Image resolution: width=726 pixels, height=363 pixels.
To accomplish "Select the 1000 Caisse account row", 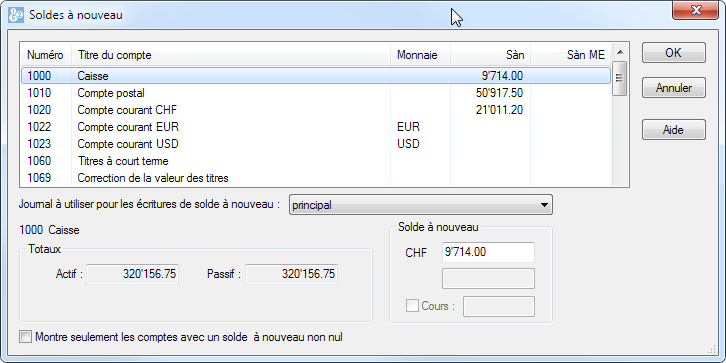I will pos(316,75).
